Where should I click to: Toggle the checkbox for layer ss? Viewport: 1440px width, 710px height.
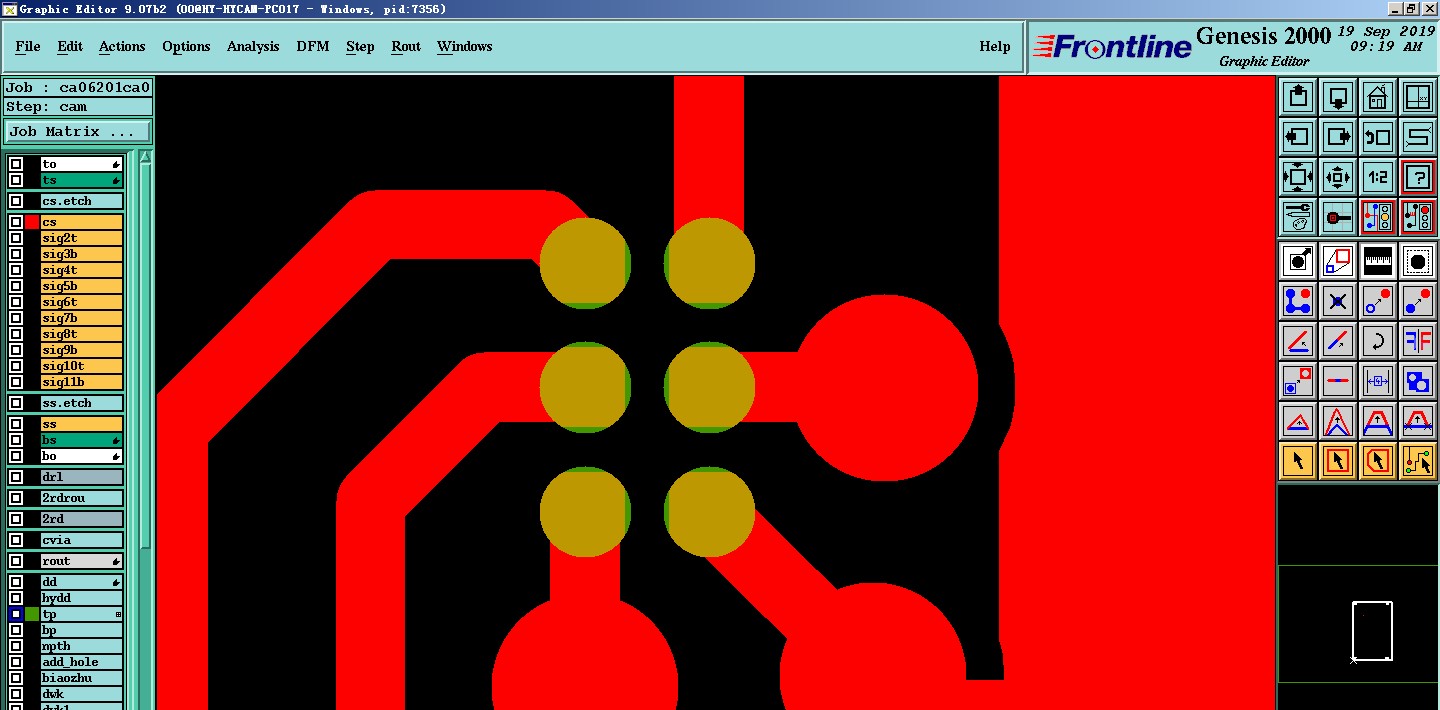16,424
